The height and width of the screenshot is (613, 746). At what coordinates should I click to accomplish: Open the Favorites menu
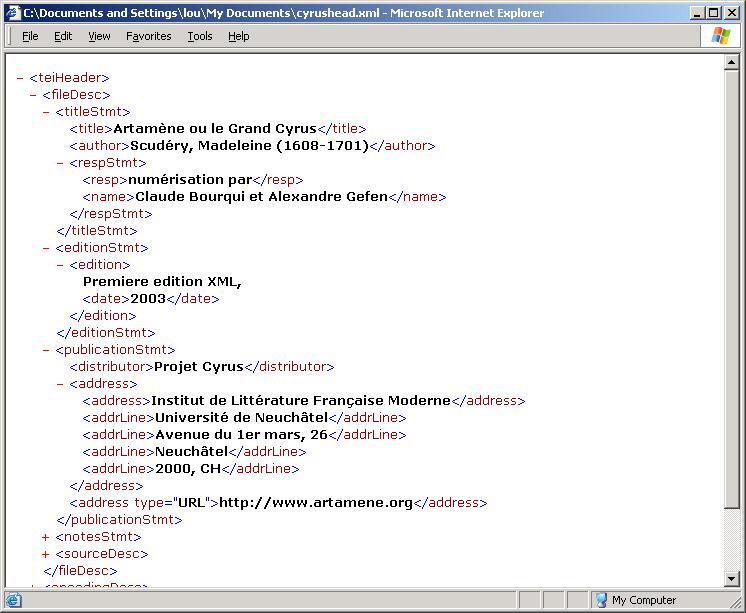148,36
